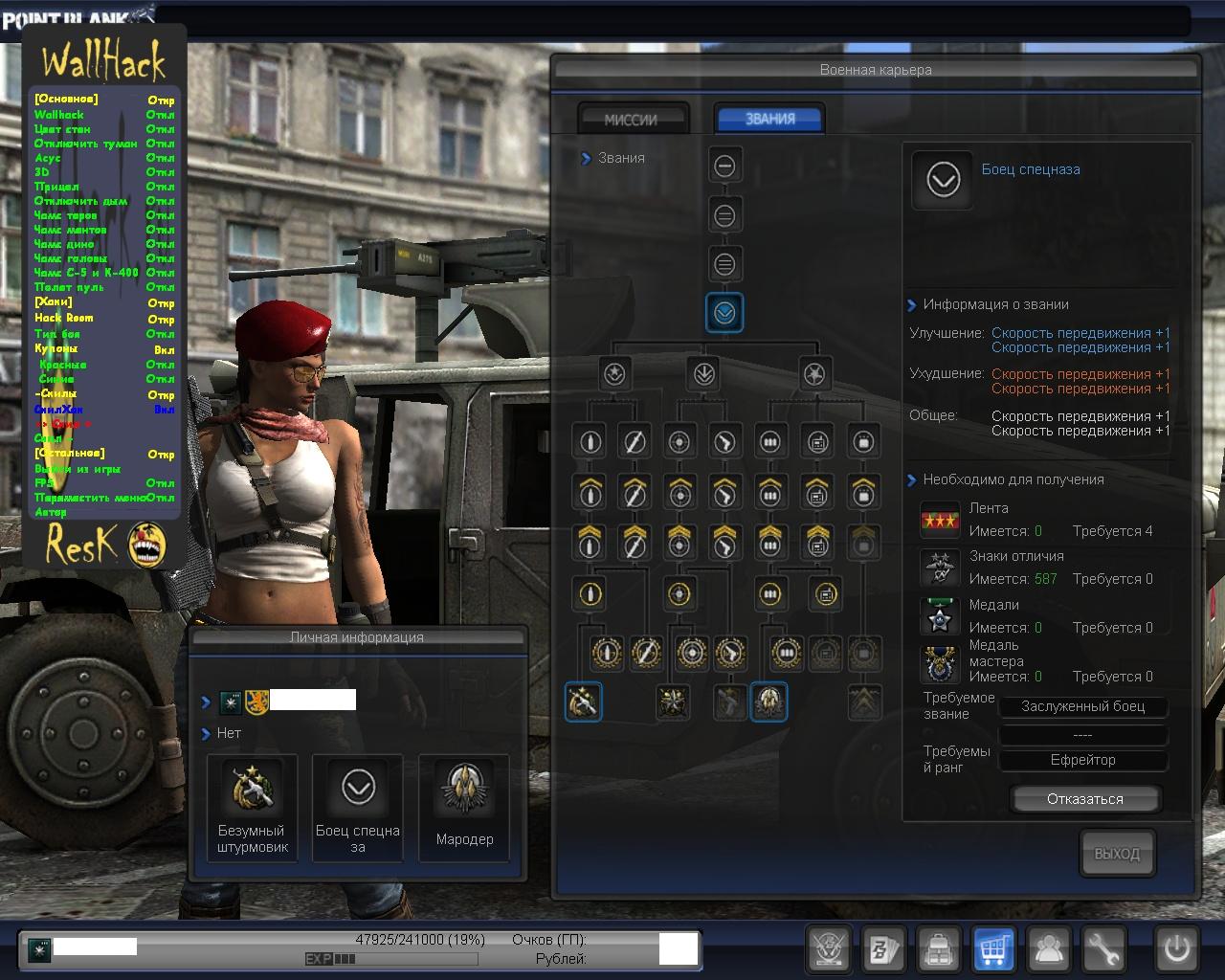Viewport: 1225px width, 980px height.
Task: Click the Безумный штурмовик title card
Action: pyautogui.click(x=253, y=809)
